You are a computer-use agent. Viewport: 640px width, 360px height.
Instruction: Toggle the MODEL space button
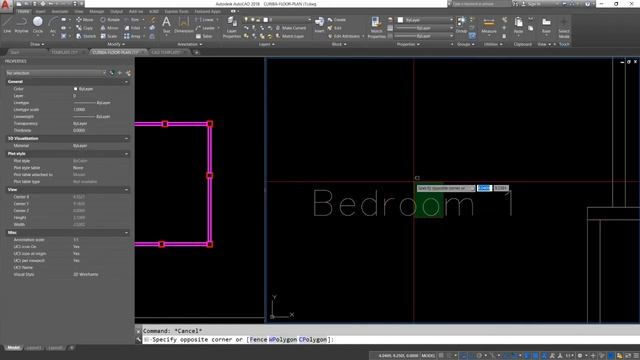pyautogui.click(x=428, y=356)
